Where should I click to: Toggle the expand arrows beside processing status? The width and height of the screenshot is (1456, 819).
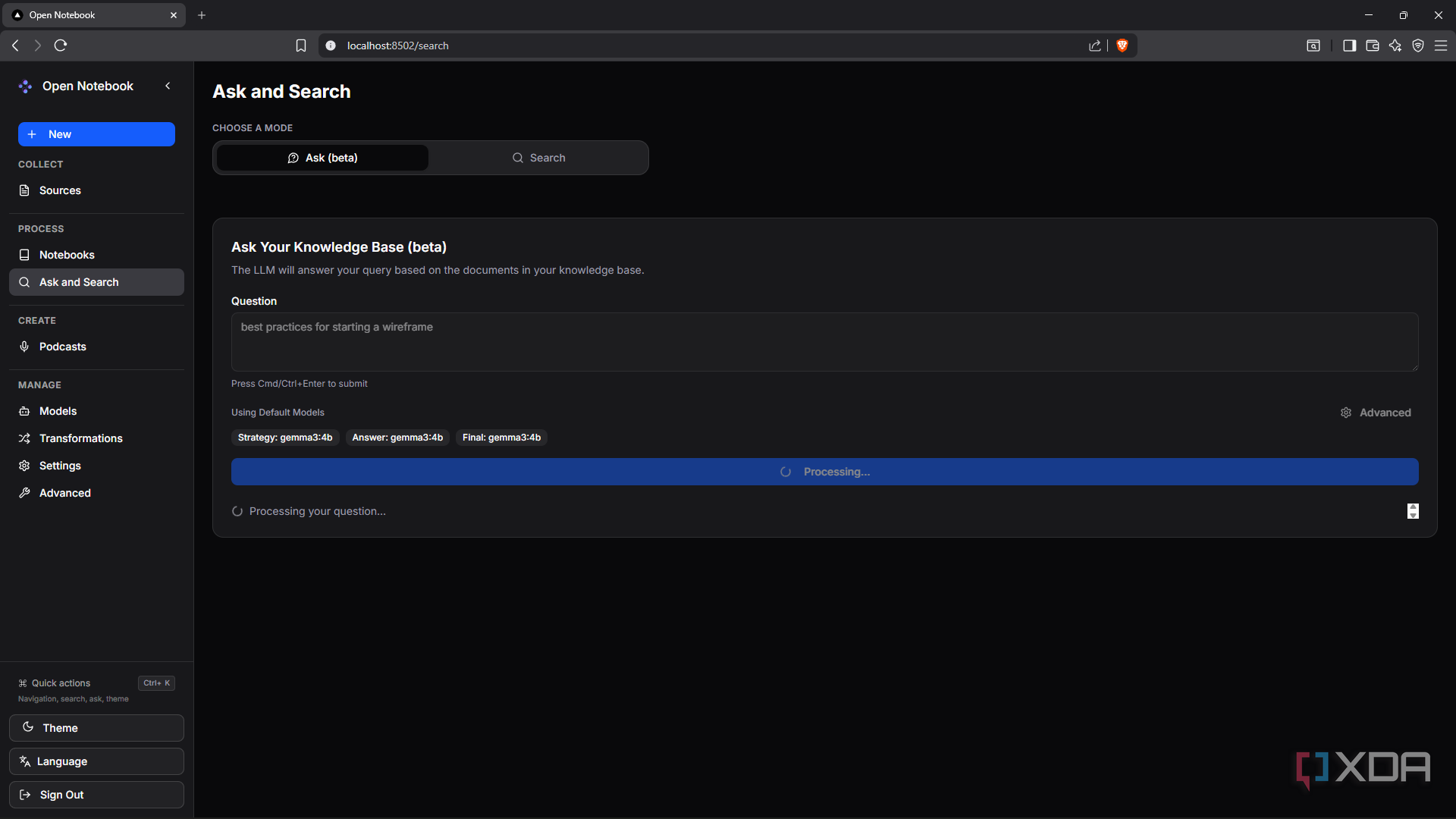pos(1413,511)
